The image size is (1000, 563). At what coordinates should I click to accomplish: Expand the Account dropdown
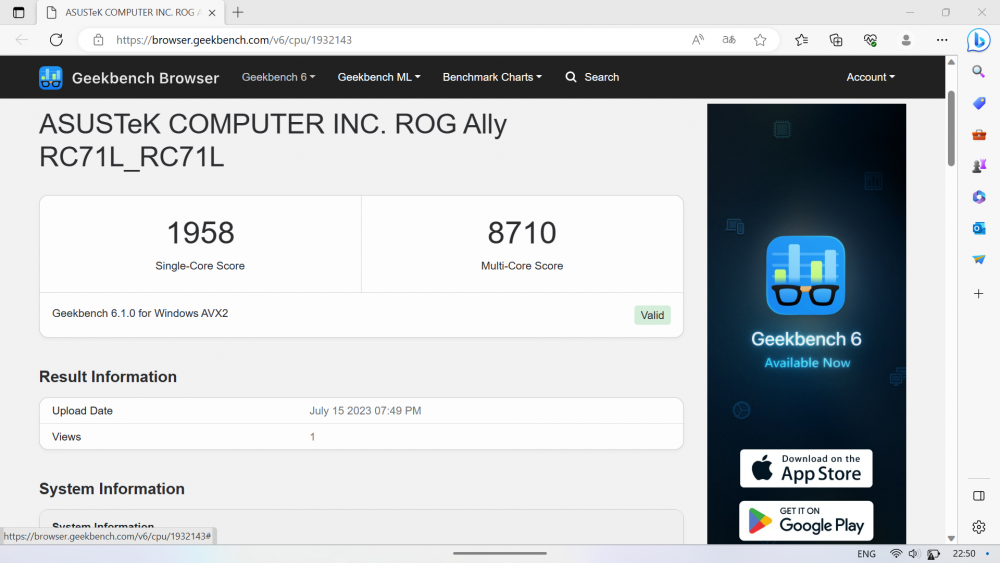(871, 77)
